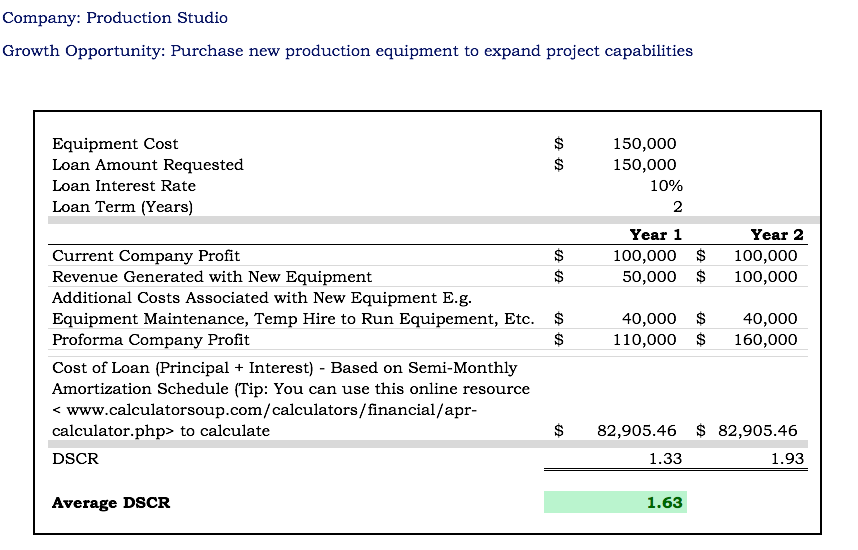858x550 pixels.
Task: Click Year 1 Additional Costs value 40,000
Action: coord(649,319)
